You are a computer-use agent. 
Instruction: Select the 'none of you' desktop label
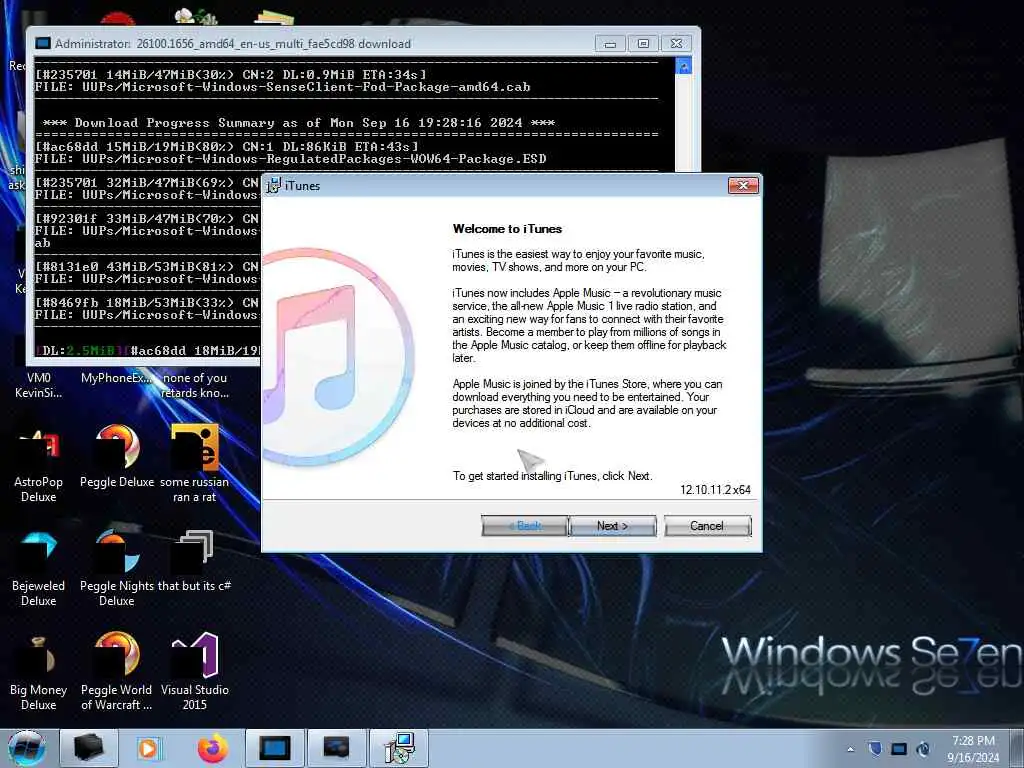coord(195,385)
